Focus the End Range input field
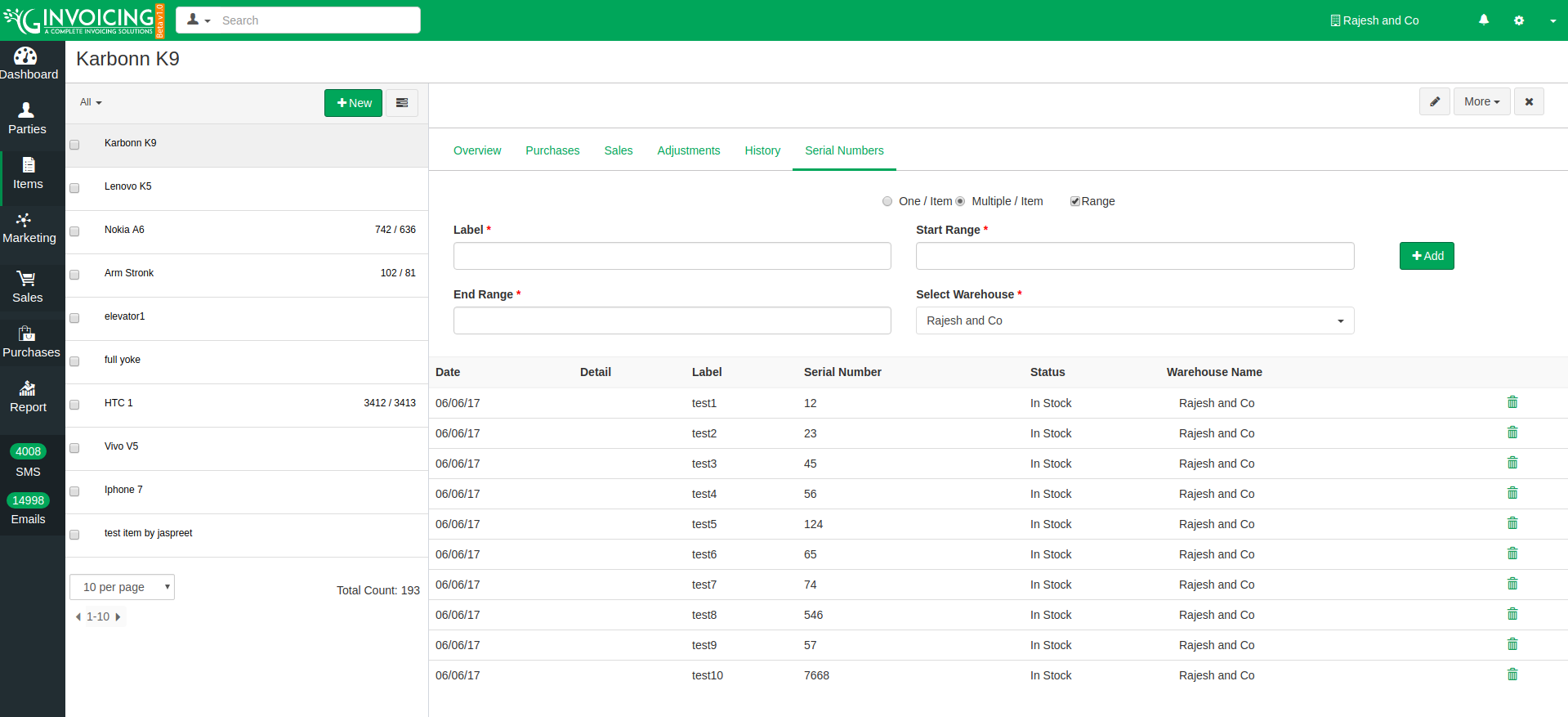 pyautogui.click(x=672, y=320)
